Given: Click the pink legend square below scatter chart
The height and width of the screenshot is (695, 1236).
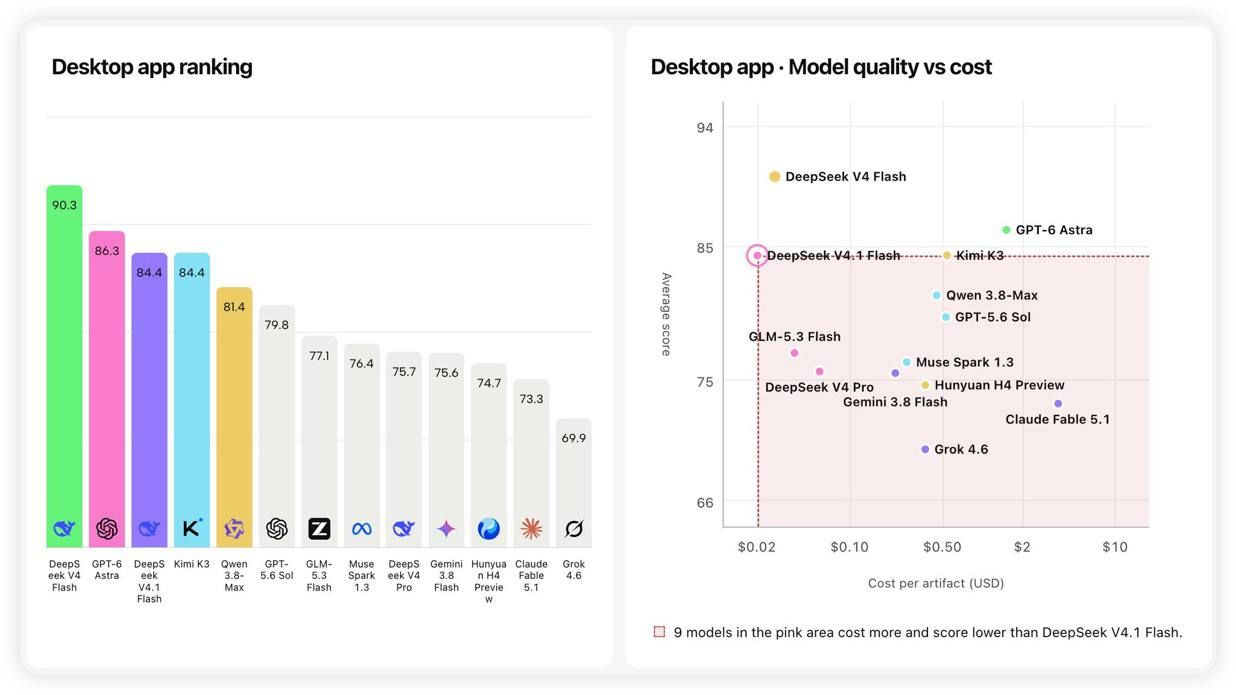Looking at the screenshot, I should 659,632.
